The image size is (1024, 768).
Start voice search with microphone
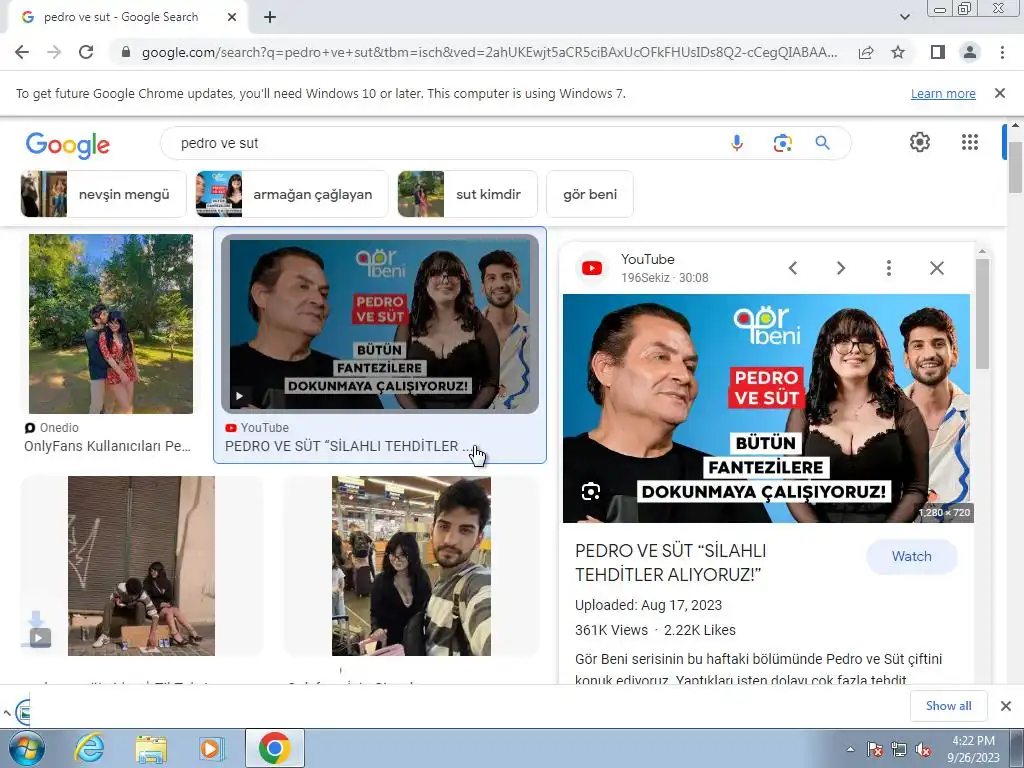pyautogui.click(x=737, y=143)
